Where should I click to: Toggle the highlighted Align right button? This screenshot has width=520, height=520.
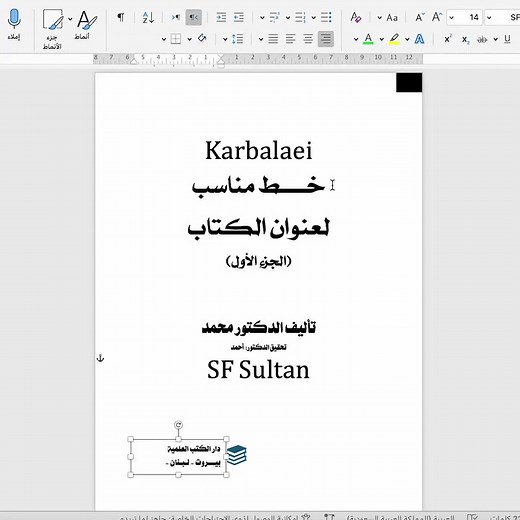point(326,39)
